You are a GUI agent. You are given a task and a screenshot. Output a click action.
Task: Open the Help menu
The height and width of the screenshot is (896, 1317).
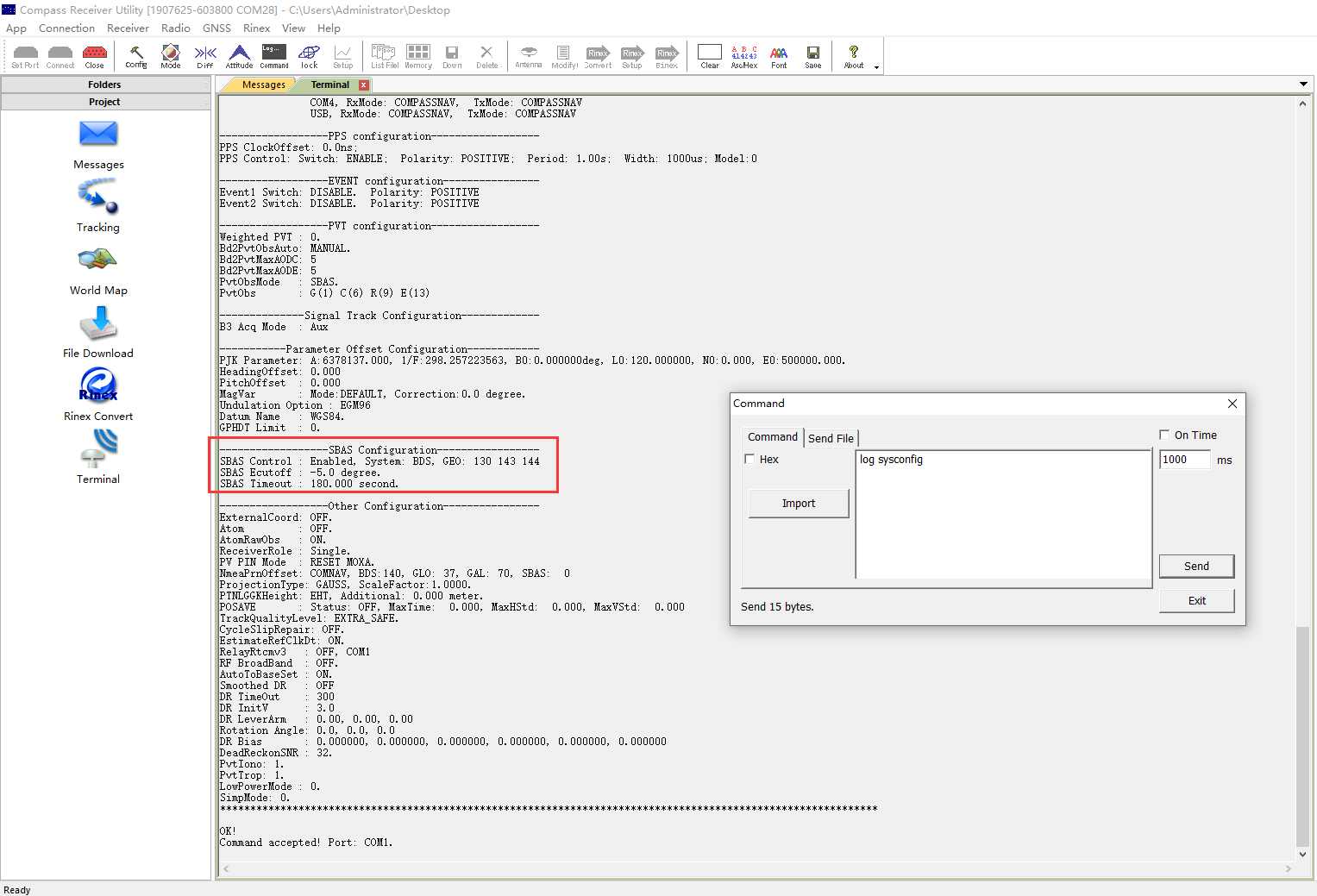329,28
